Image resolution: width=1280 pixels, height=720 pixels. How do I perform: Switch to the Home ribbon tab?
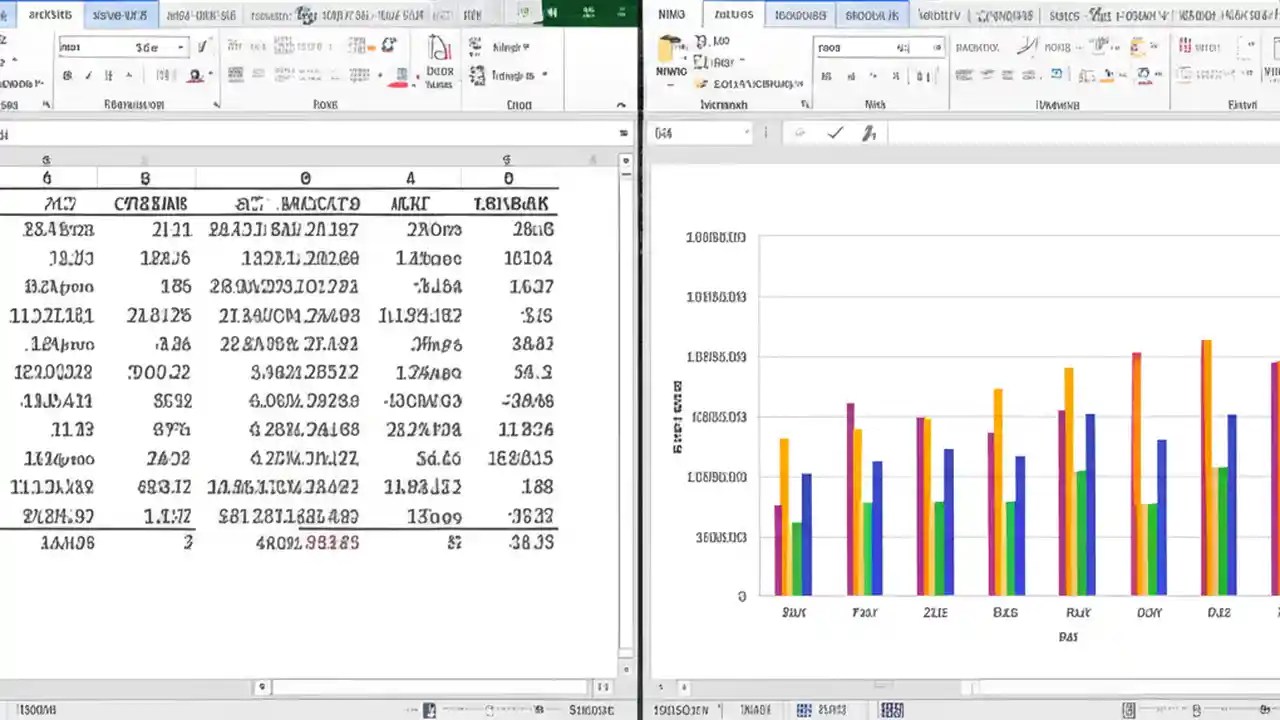tap(49, 14)
